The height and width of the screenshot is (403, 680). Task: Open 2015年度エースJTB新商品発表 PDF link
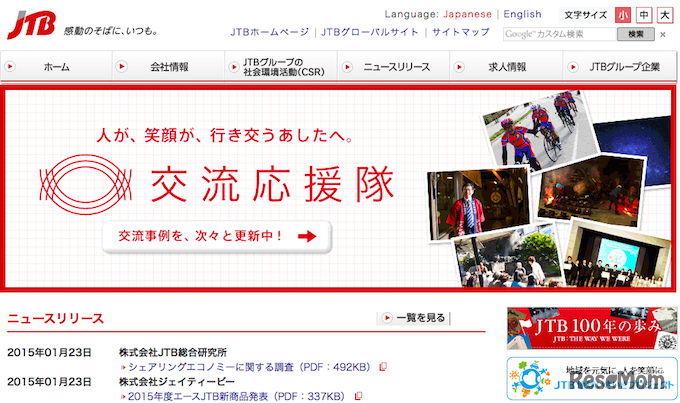pyautogui.click(x=236, y=396)
